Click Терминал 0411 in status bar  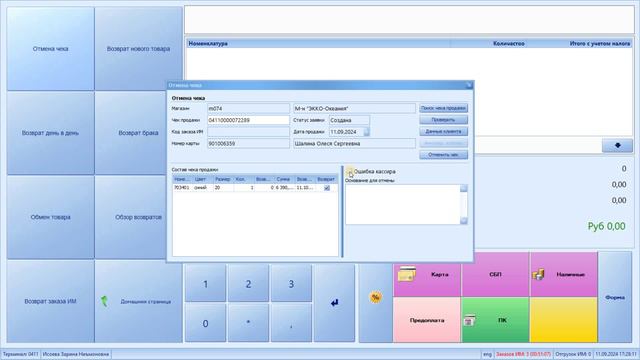click(x=20, y=354)
